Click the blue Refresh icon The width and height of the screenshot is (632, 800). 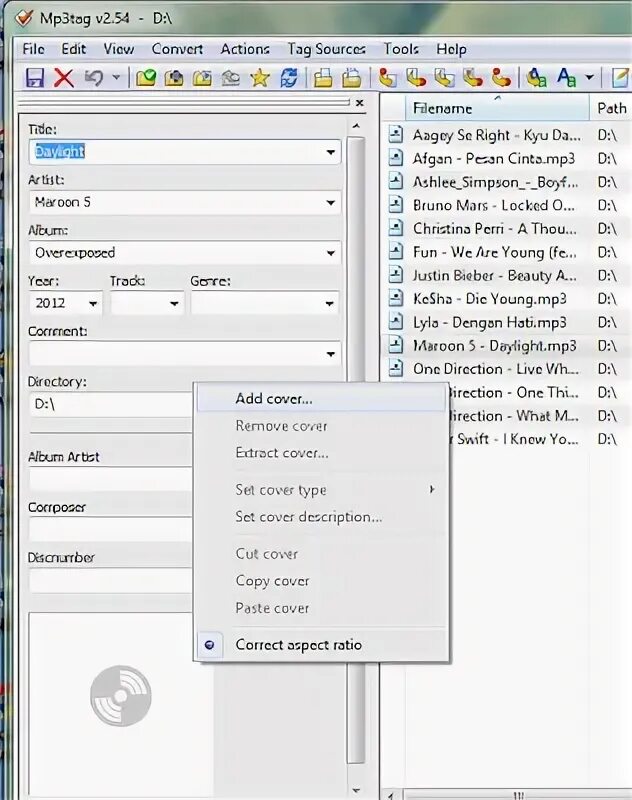pyautogui.click(x=289, y=78)
